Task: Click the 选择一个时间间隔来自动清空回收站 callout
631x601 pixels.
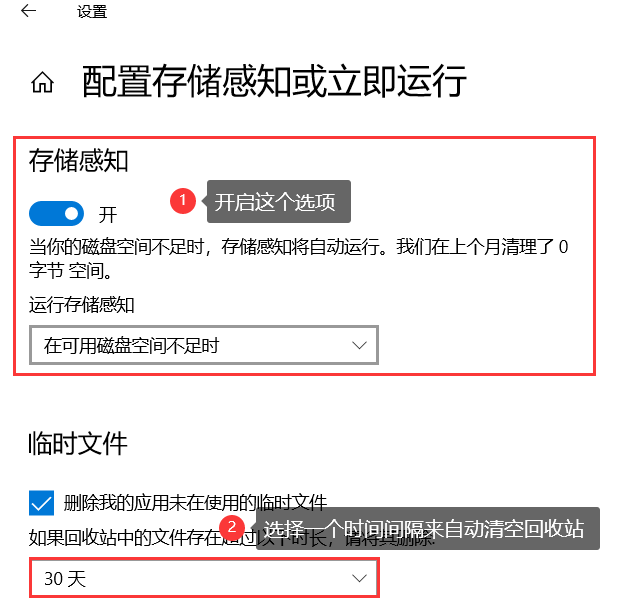Action: (x=427, y=529)
